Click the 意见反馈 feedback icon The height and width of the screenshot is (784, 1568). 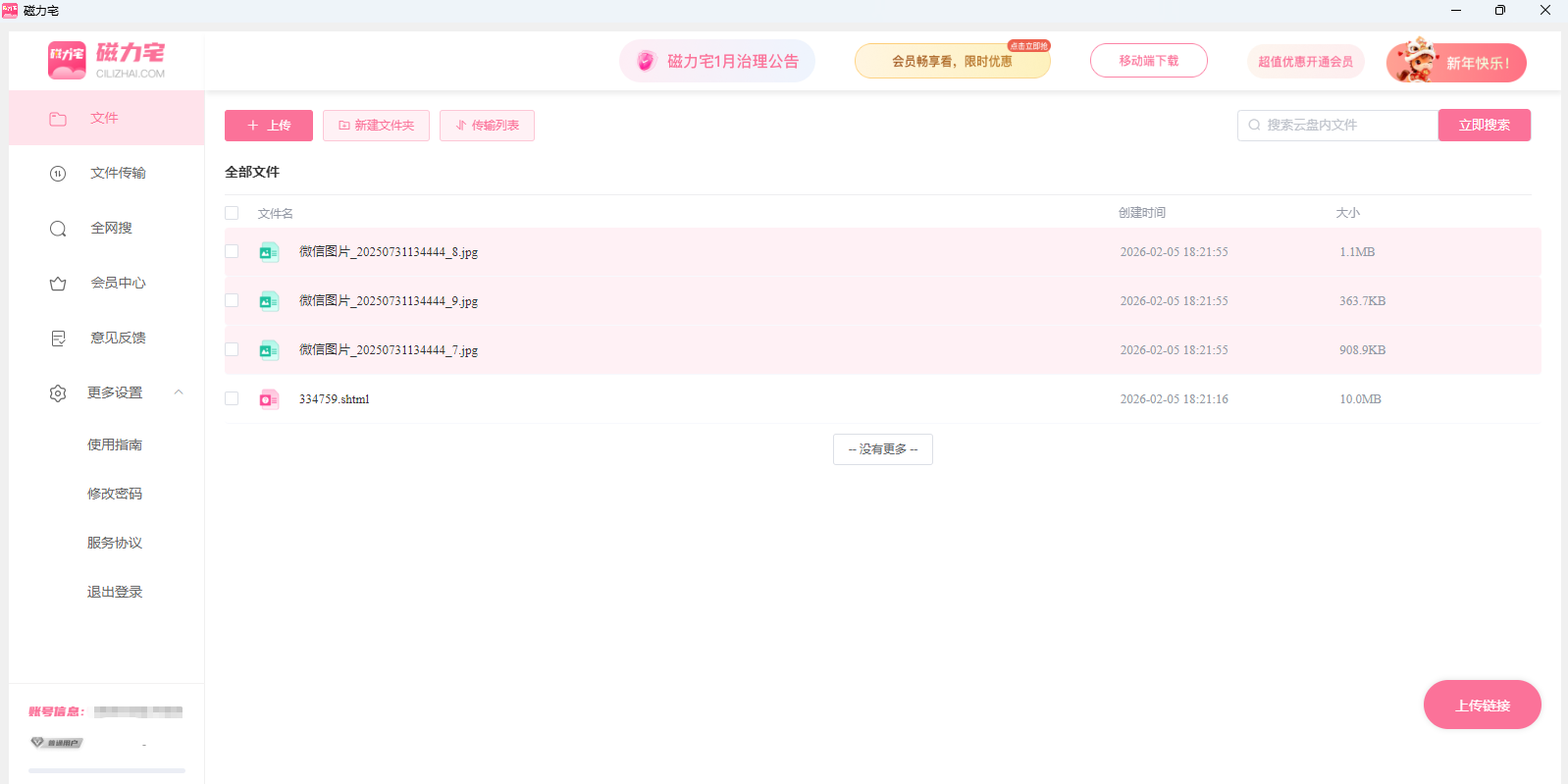[58, 339]
